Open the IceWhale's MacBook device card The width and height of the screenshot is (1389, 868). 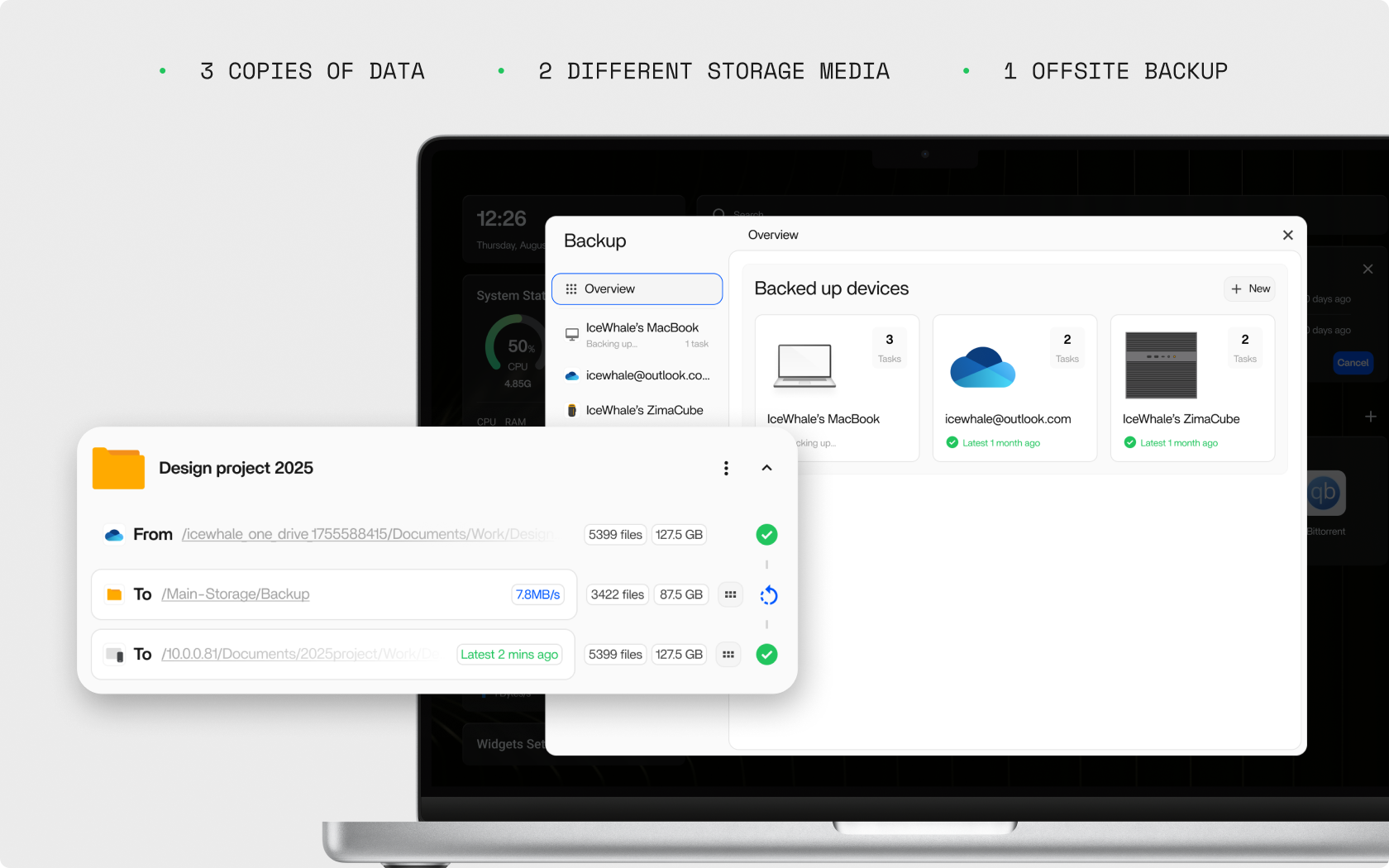coord(837,388)
